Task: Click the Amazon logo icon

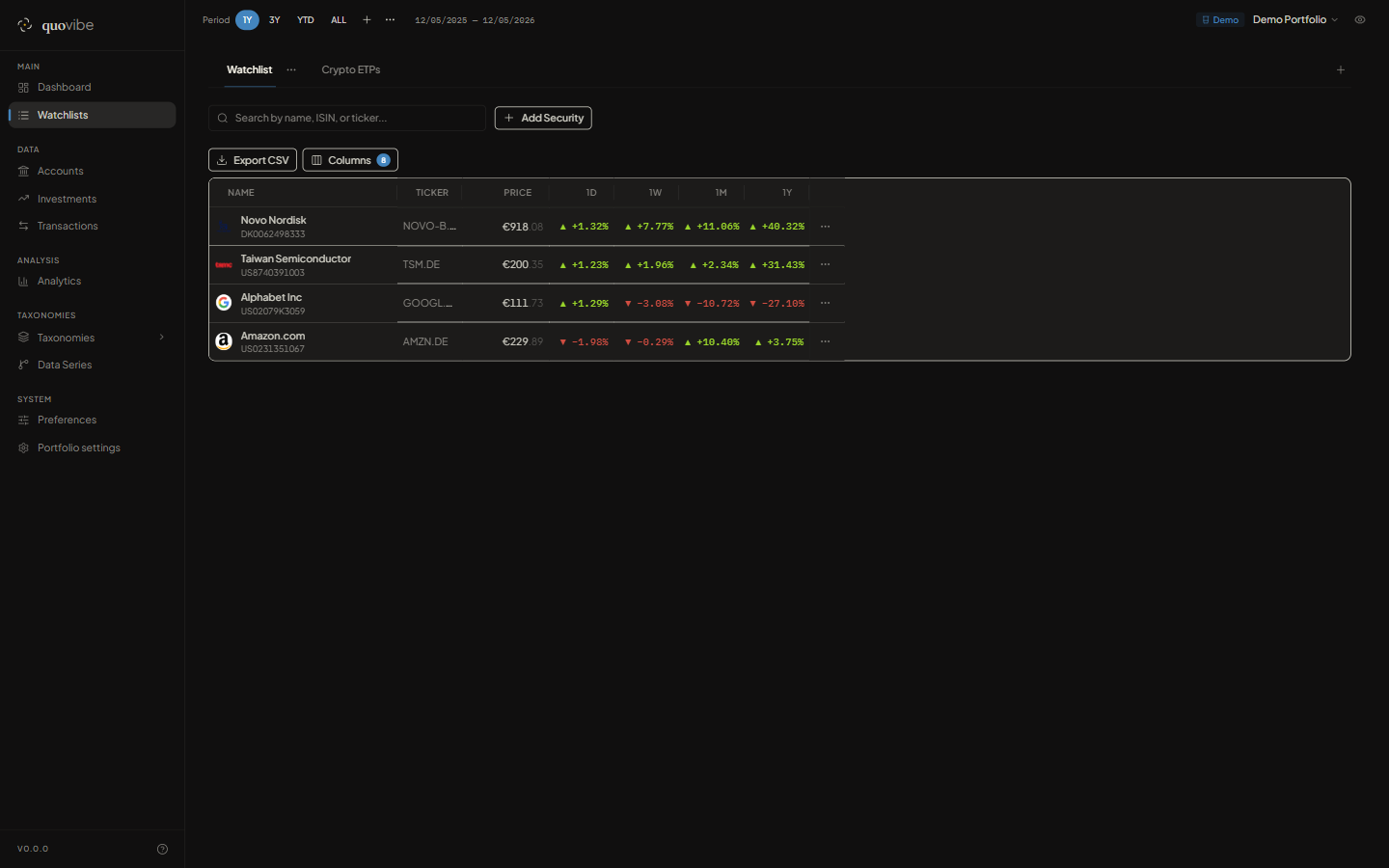Action: click(224, 341)
